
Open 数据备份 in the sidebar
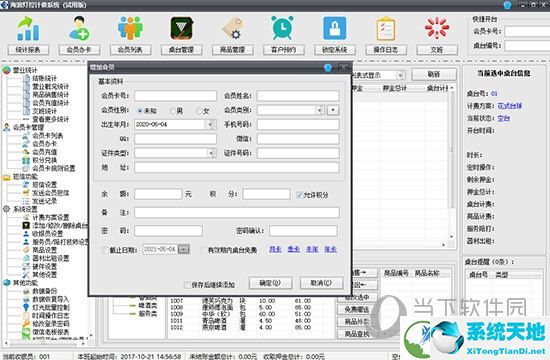45,291
